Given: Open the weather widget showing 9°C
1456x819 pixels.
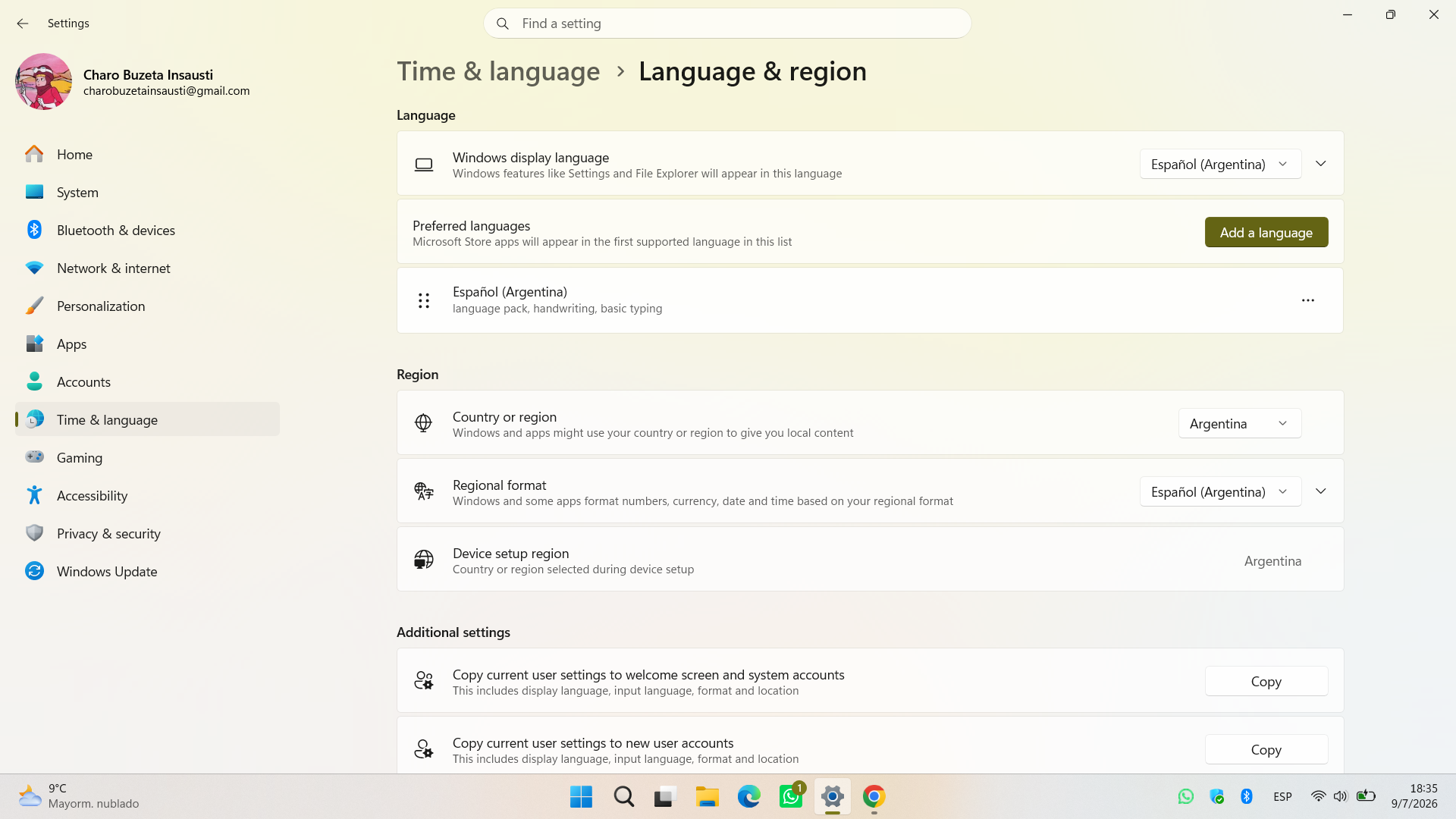Looking at the screenshot, I should point(78,796).
